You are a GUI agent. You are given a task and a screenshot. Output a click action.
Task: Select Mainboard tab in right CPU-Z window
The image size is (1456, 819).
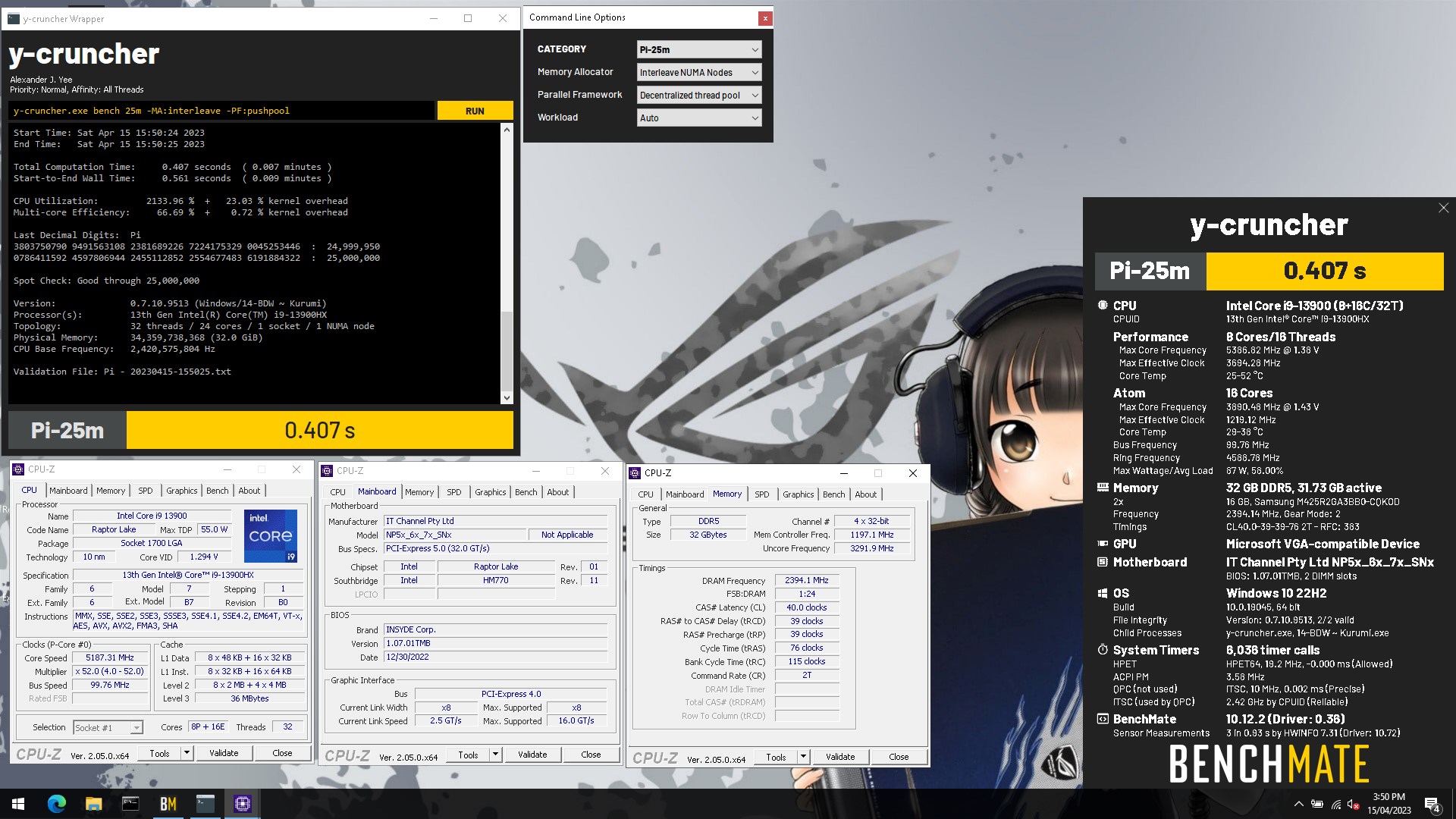pyautogui.click(x=685, y=494)
